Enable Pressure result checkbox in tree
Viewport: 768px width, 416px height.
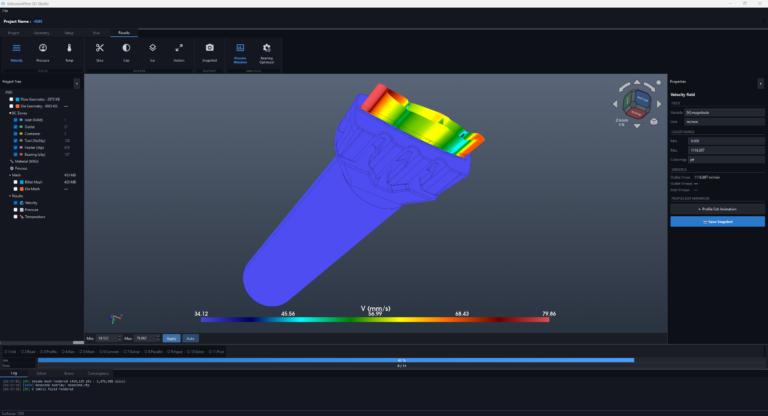point(15,210)
